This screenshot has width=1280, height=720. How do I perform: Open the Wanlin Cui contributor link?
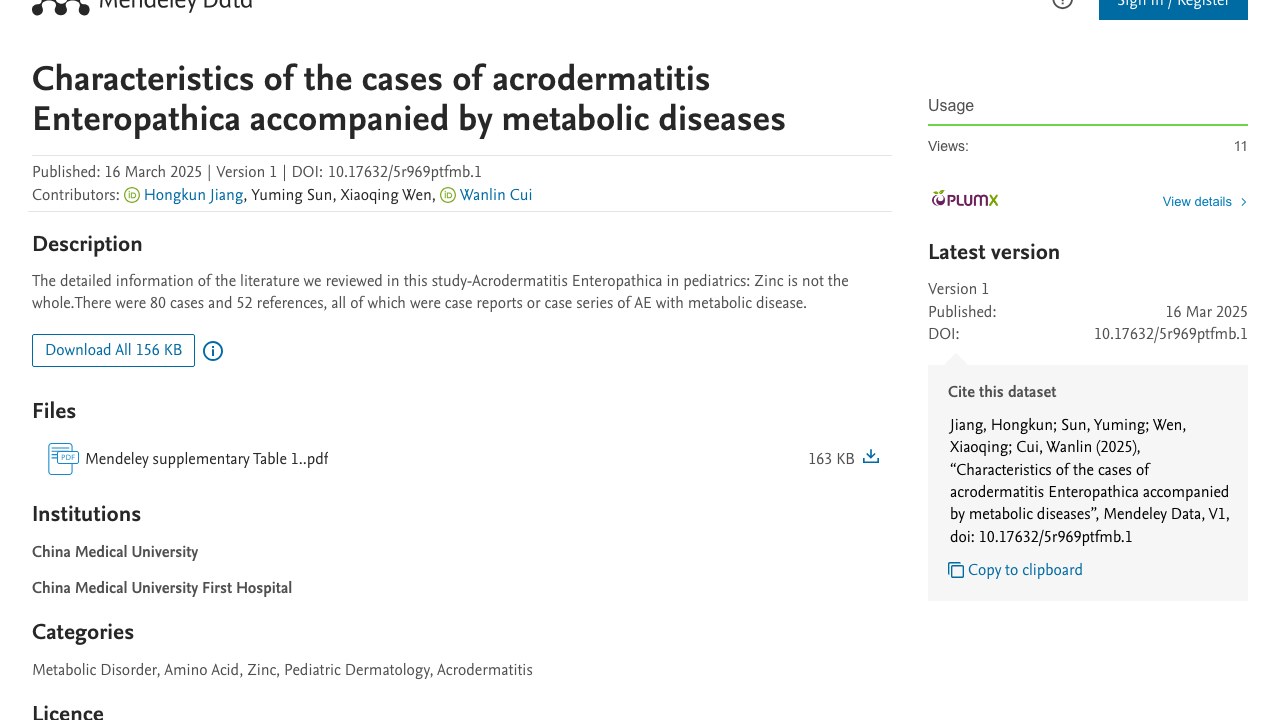496,196
